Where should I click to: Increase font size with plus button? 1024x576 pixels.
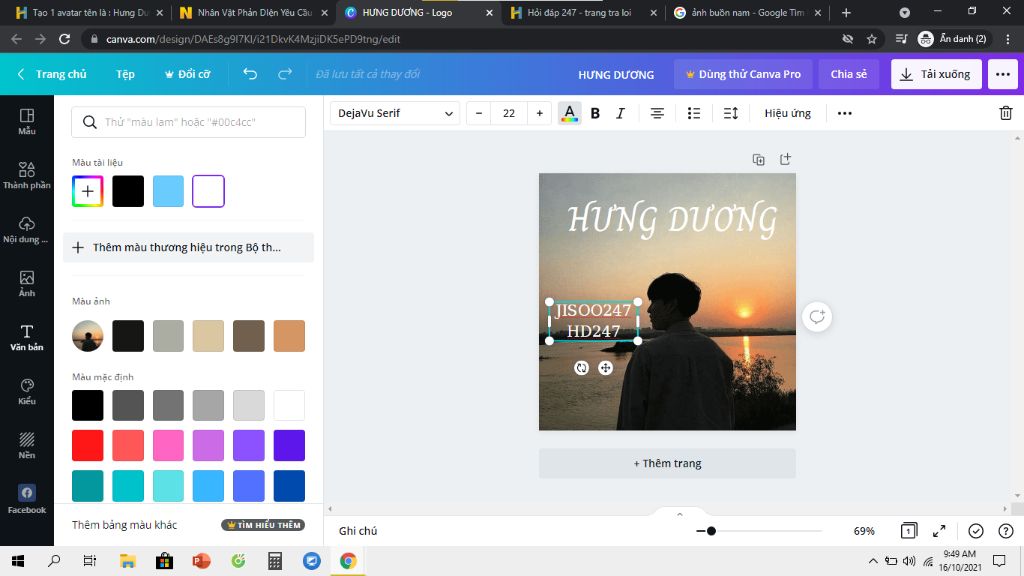point(539,113)
